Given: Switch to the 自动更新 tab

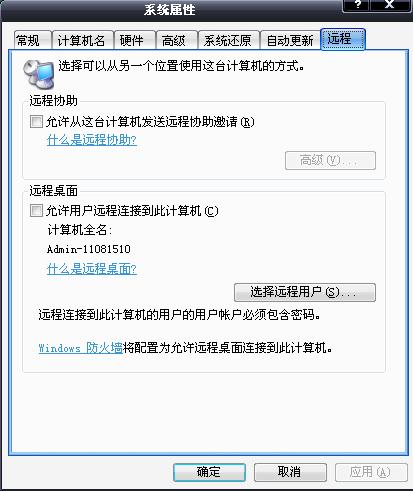Looking at the screenshot, I should tap(290, 41).
